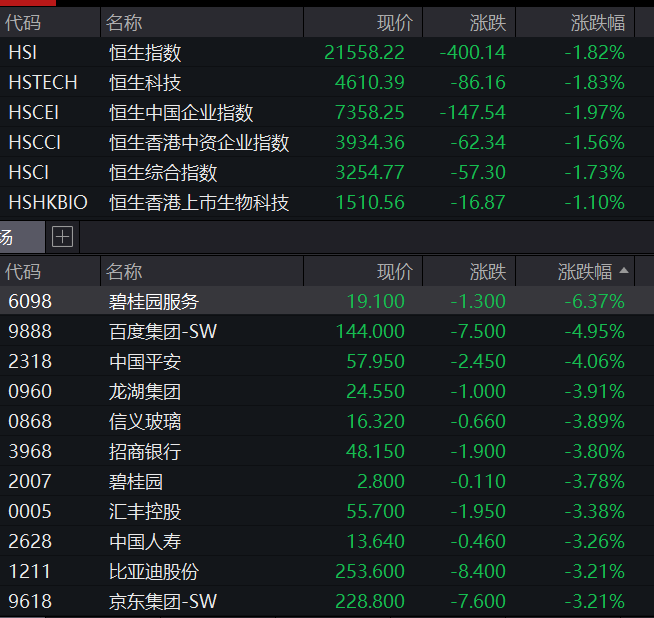Click the HSHKBIO index code
Image resolution: width=654 pixels, height=618 pixels.
(x=48, y=202)
